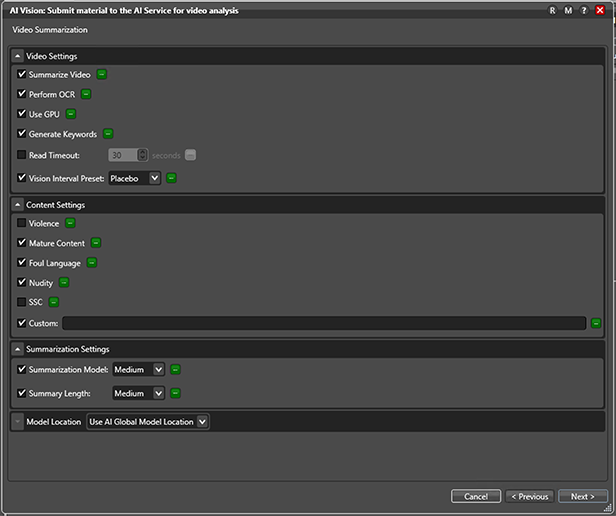
Task: Toggle the Summary Length checkbox
Action: pyautogui.click(x=22, y=393)
